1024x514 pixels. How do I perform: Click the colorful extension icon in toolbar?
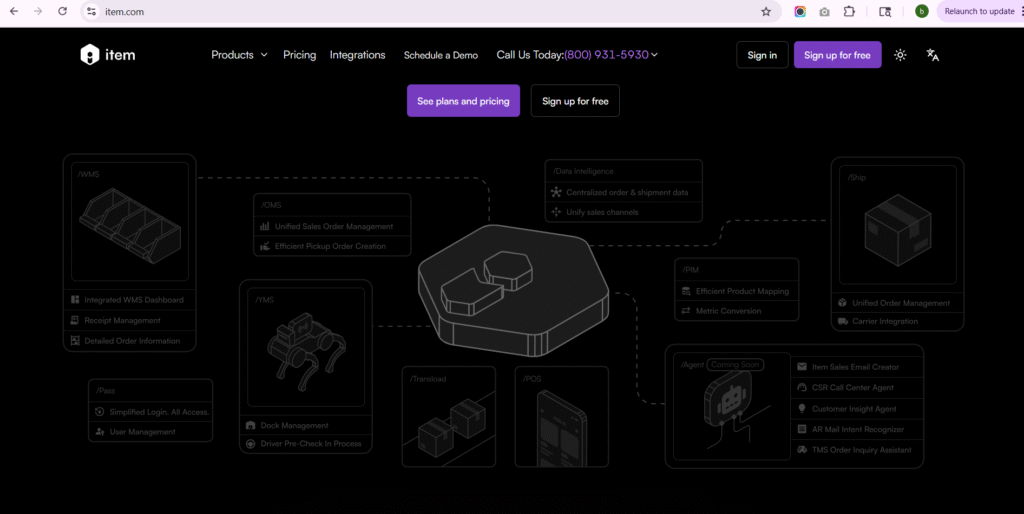(x=800, y=11)
